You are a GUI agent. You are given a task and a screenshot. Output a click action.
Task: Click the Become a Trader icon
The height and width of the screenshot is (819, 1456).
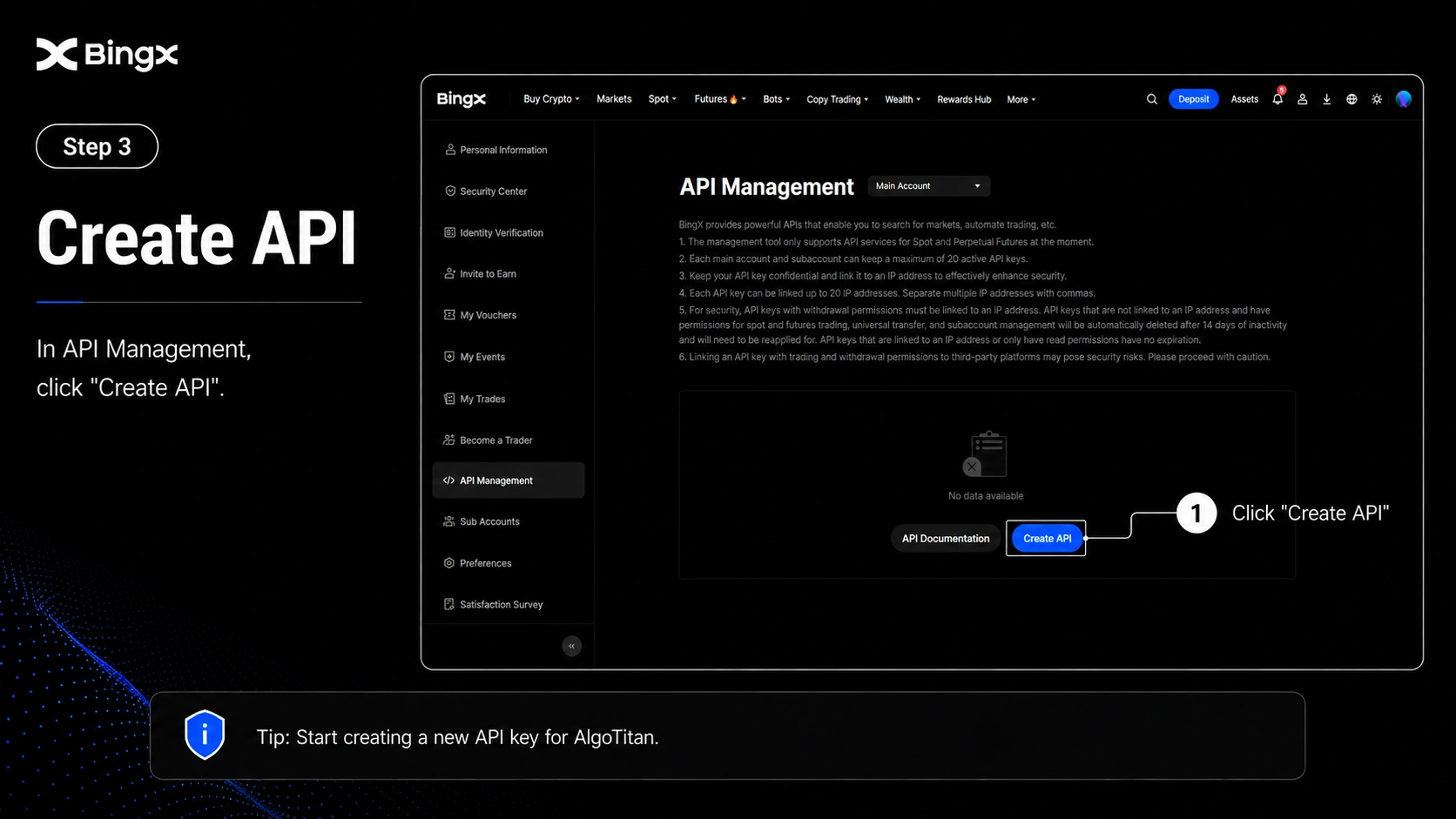point(449,440)
